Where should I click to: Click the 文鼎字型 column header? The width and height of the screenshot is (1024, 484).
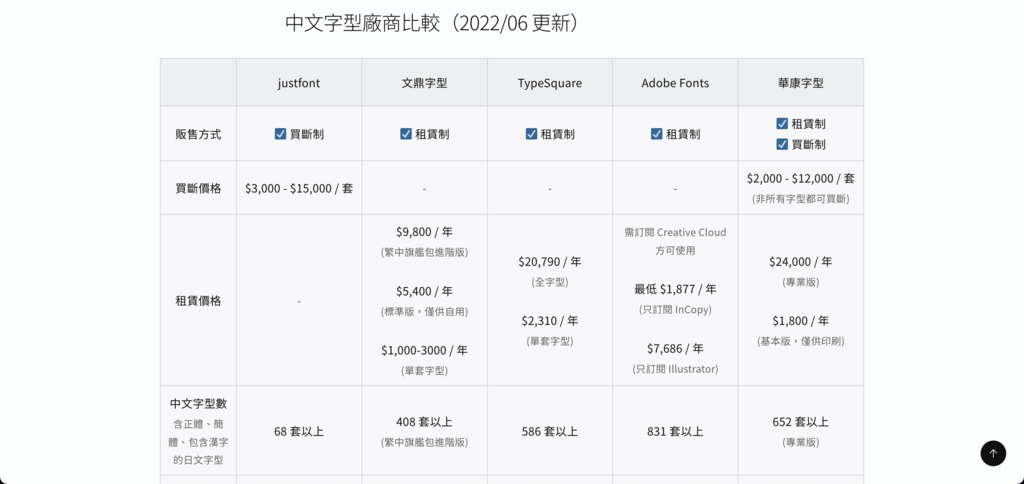point(424,83)
